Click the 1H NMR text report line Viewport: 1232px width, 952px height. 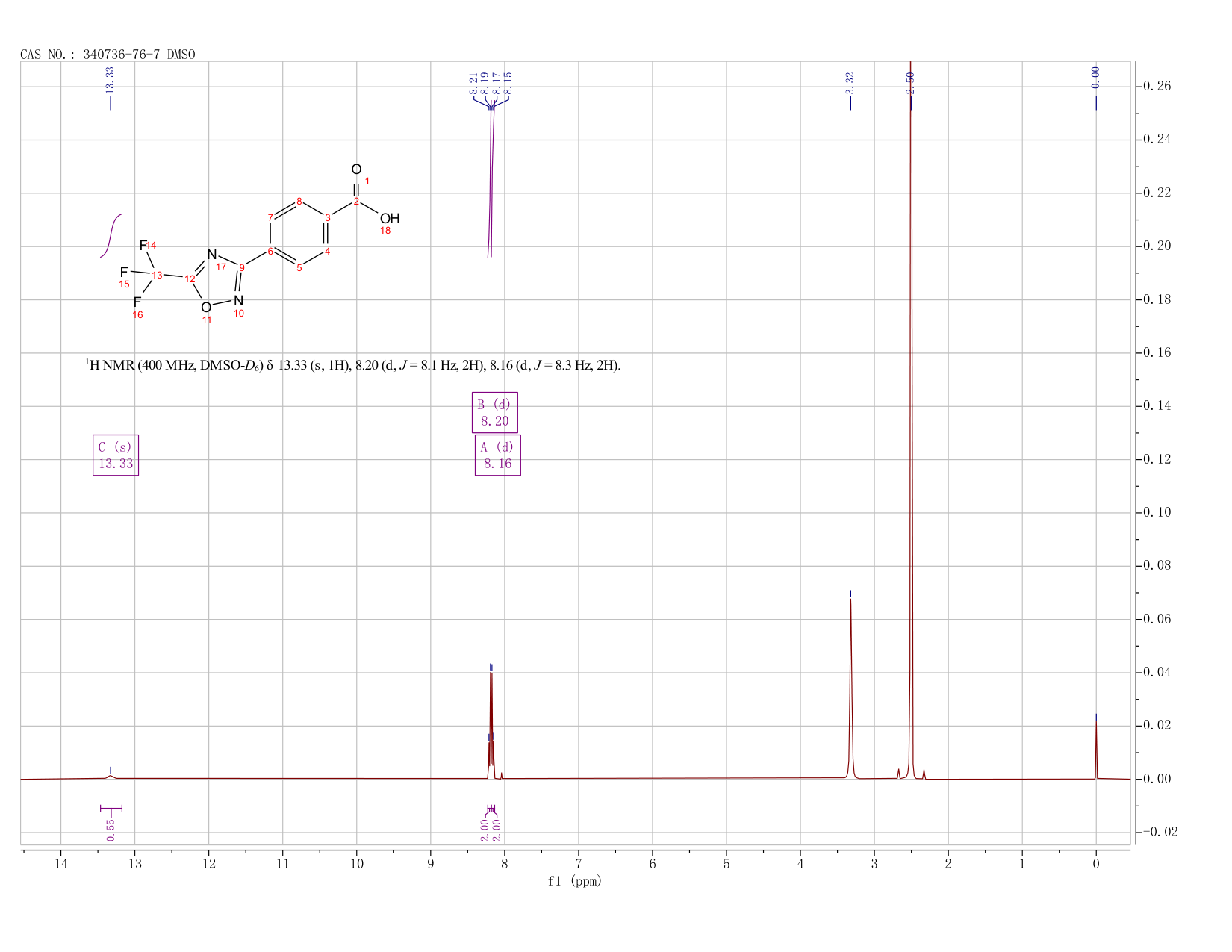click(x=352, y=365)
